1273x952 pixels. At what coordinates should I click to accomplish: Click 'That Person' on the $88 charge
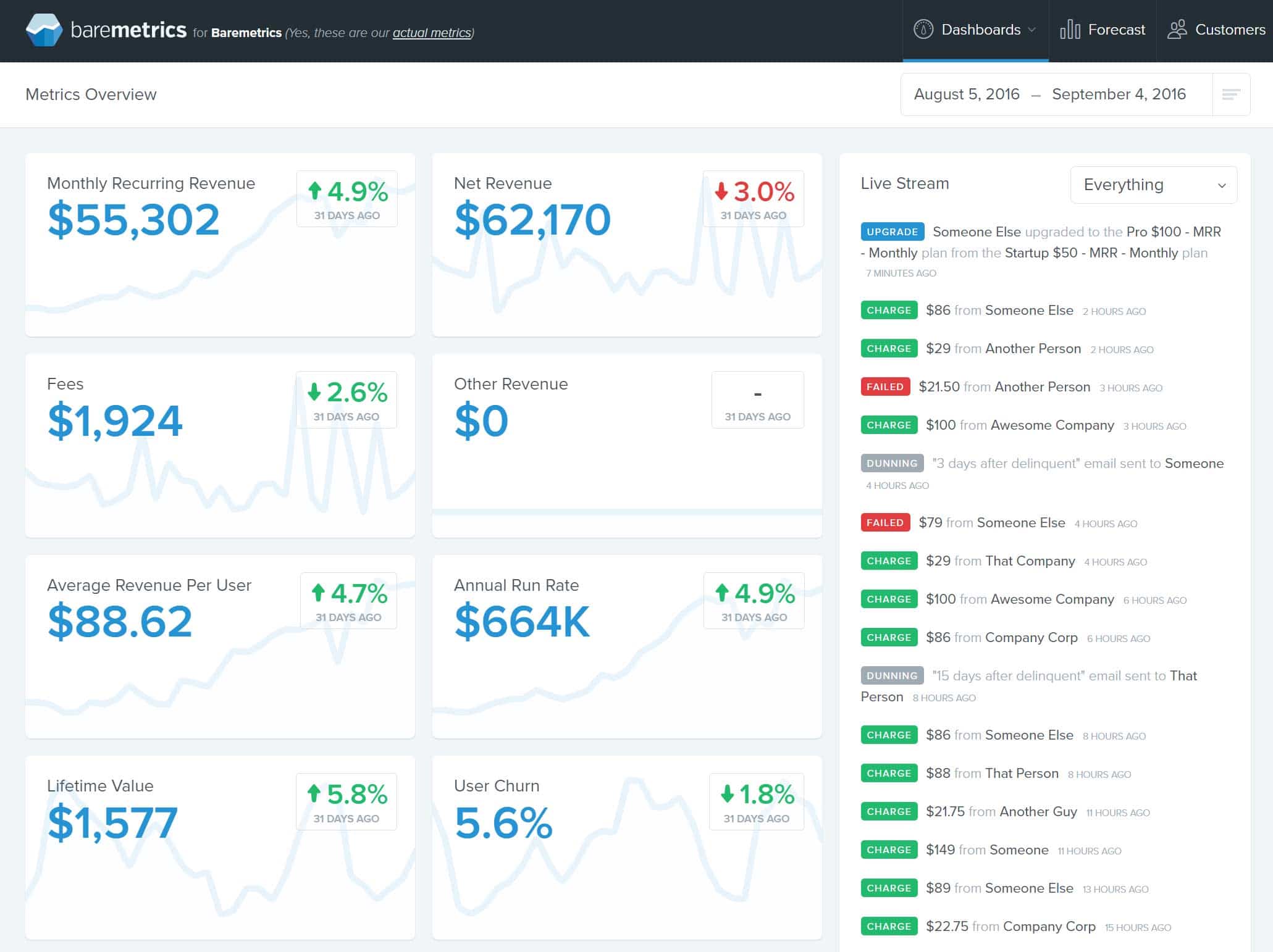click(1022, 773)
